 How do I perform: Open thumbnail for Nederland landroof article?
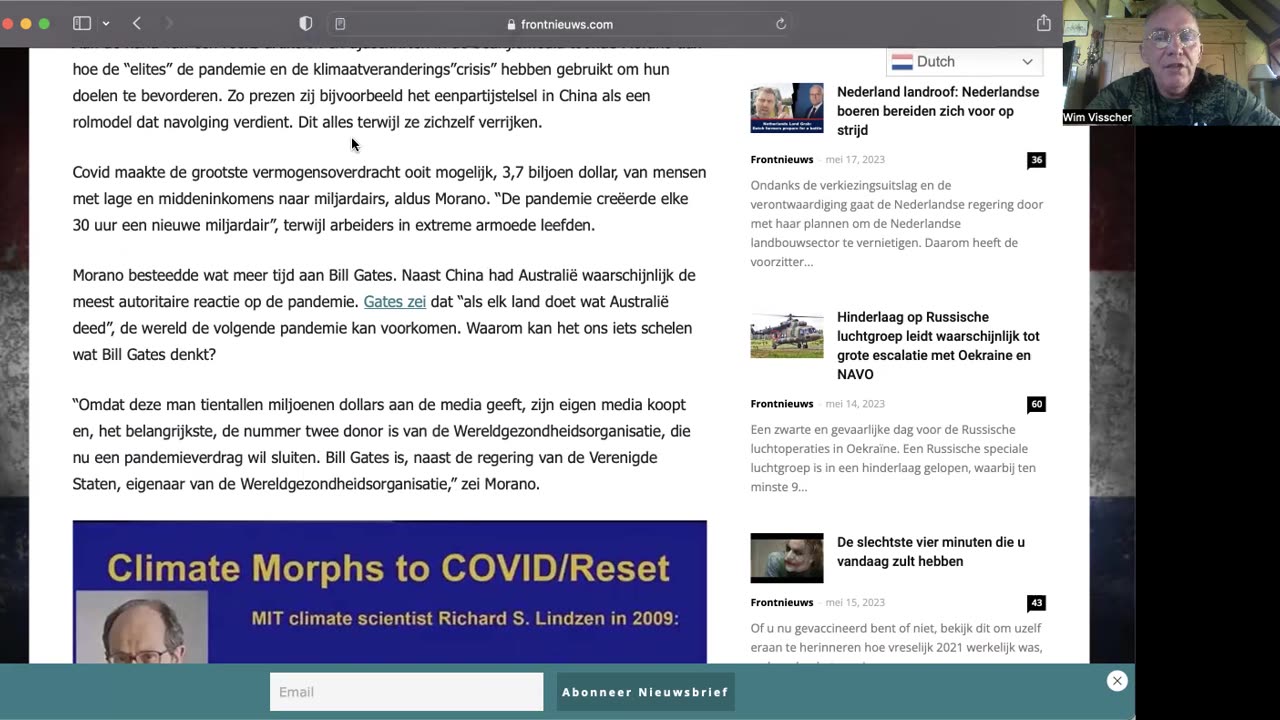(x=787, y=108)
